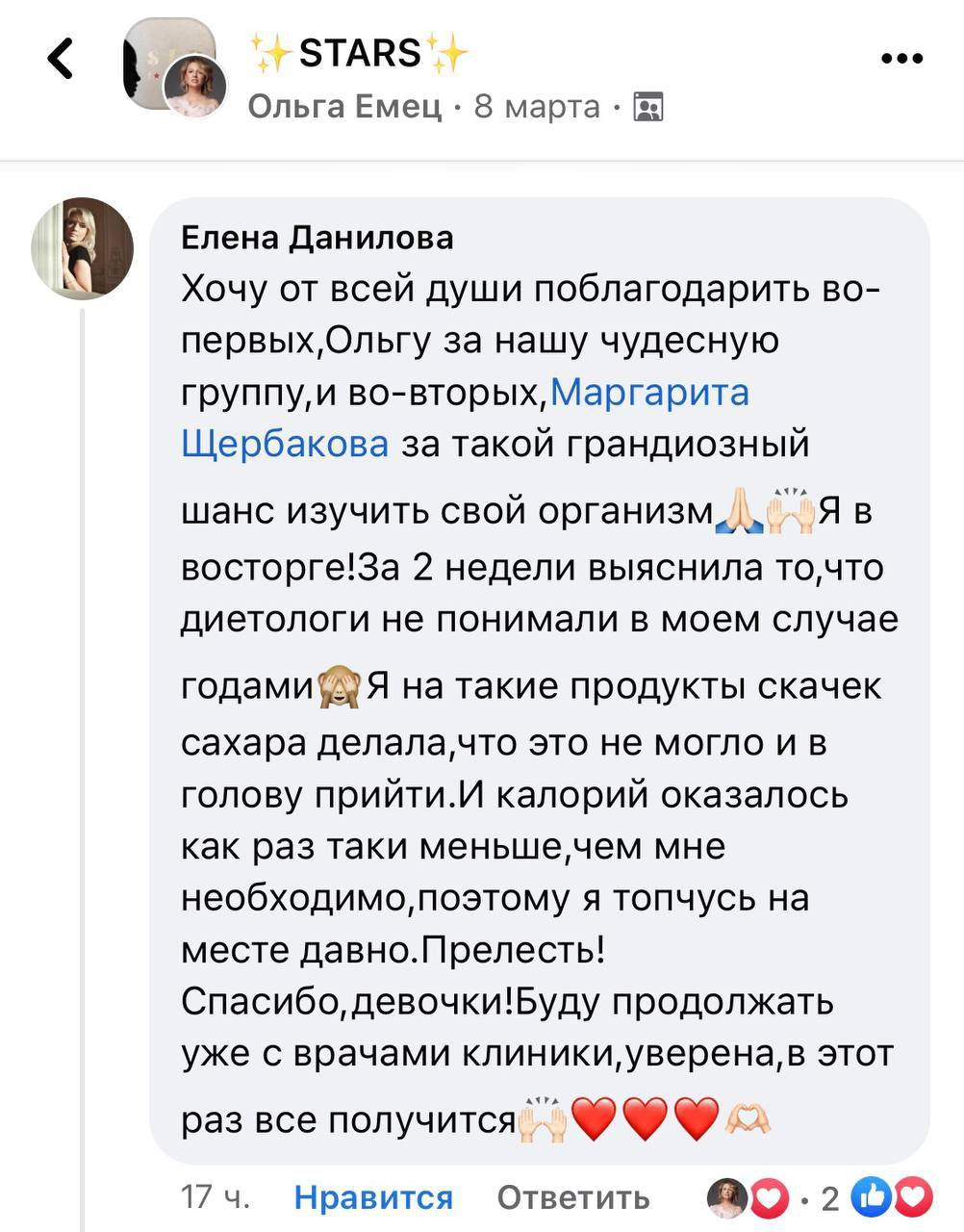Tap Ольга Емец's small round profile avatar
This screenshot has height=1232, width=964.
195,87
